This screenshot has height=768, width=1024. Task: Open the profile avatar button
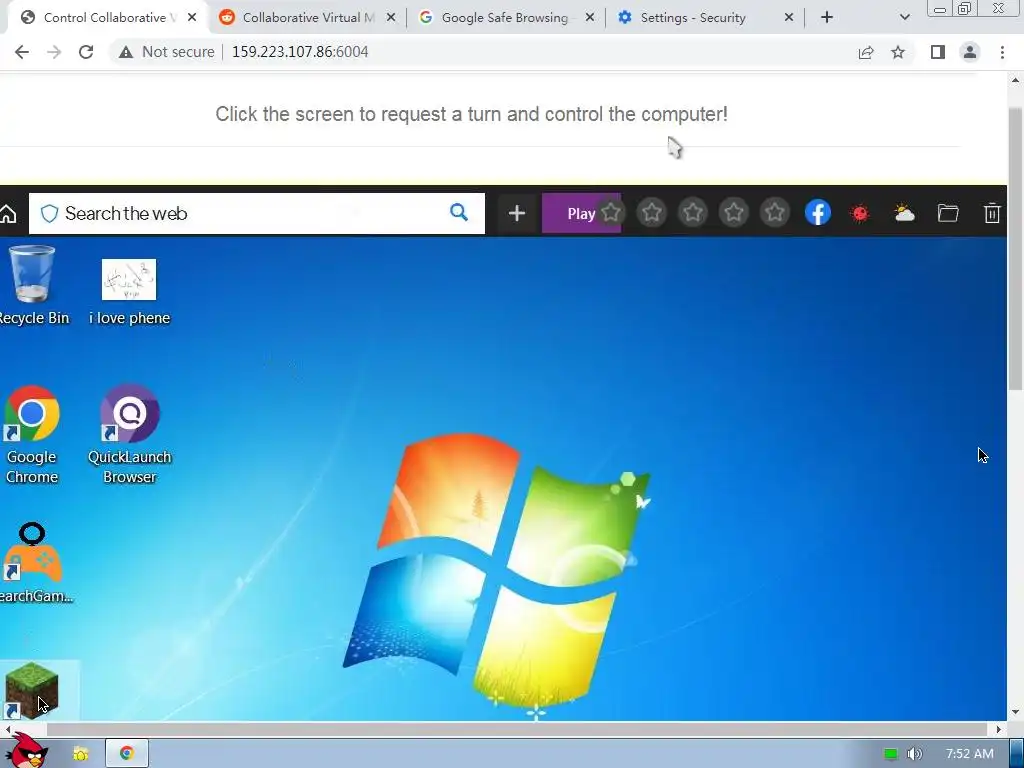point(970,52)
